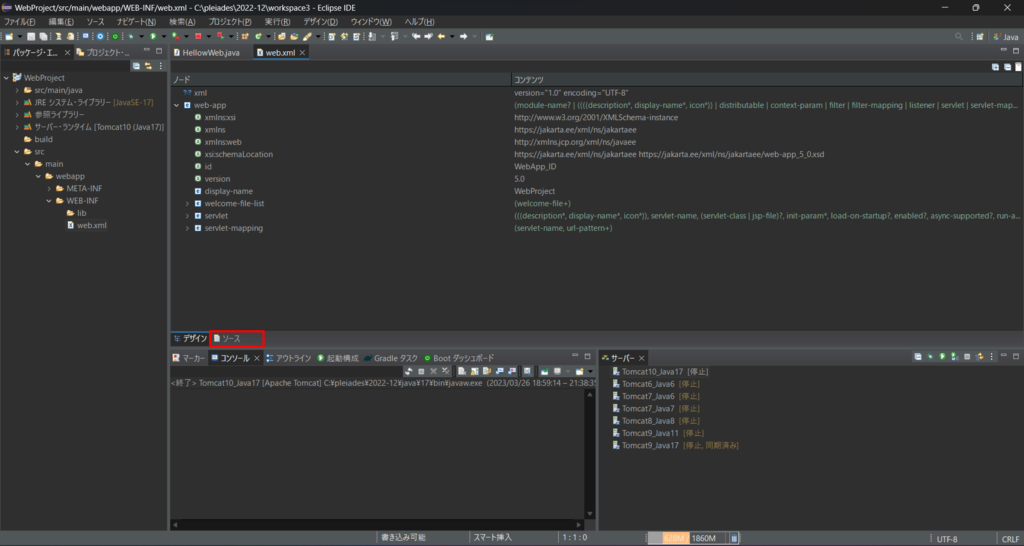Toggle Link with Editor in Package Explorer

pyautogui.click(x=149, y=66)
